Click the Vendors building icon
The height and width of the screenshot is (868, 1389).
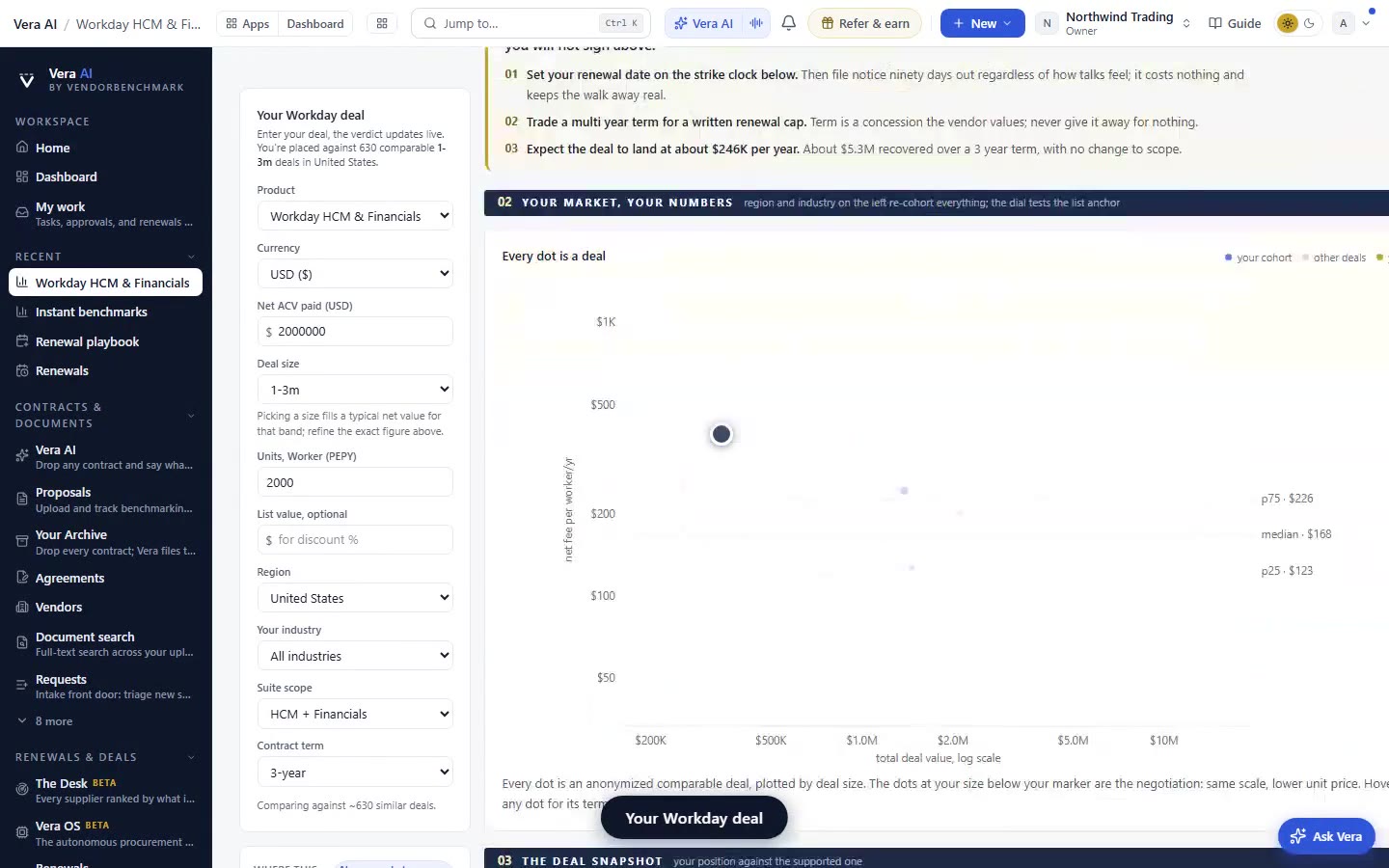[x=22, y=607]
